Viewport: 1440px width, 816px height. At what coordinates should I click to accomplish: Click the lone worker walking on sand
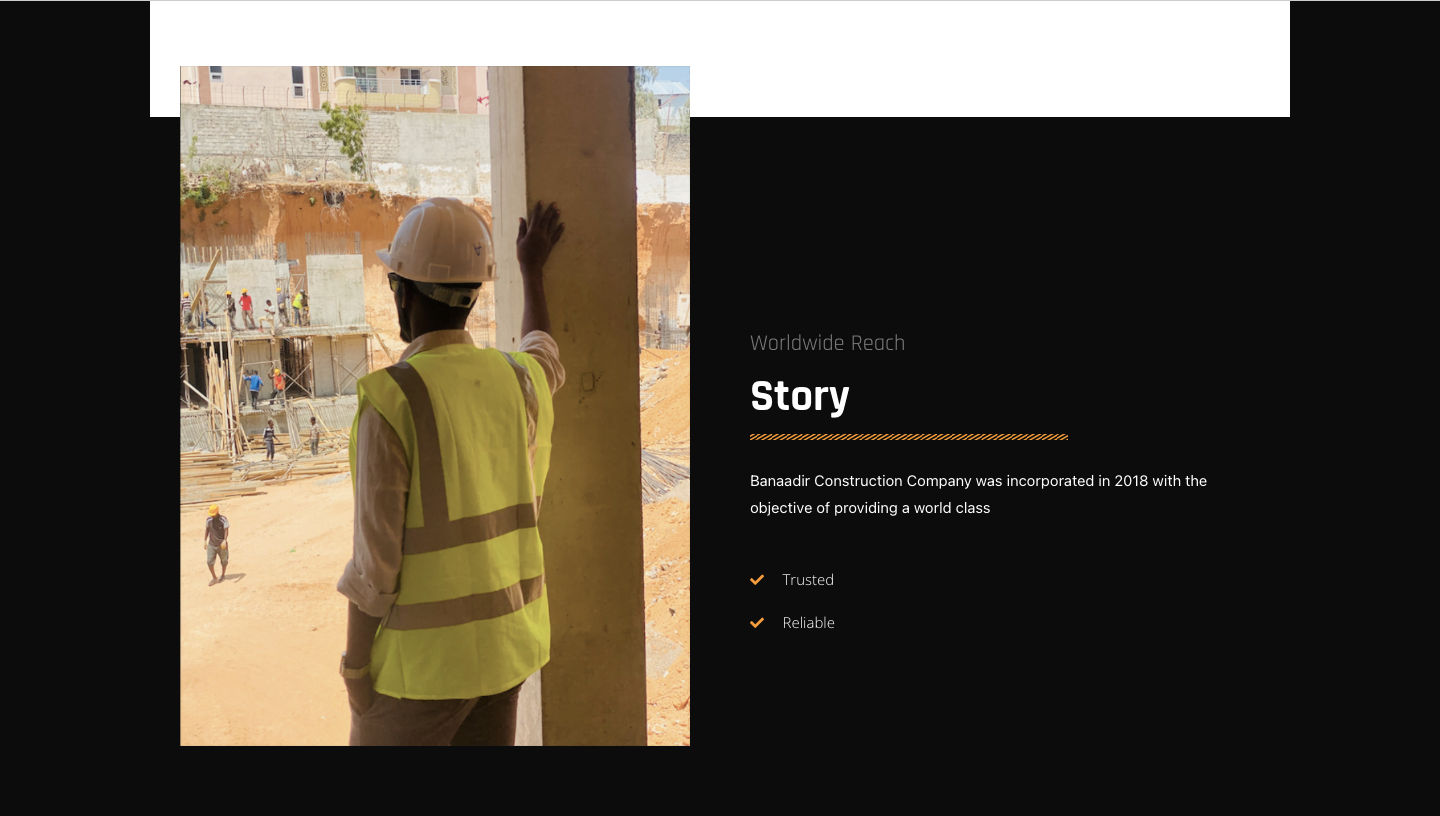216,543
